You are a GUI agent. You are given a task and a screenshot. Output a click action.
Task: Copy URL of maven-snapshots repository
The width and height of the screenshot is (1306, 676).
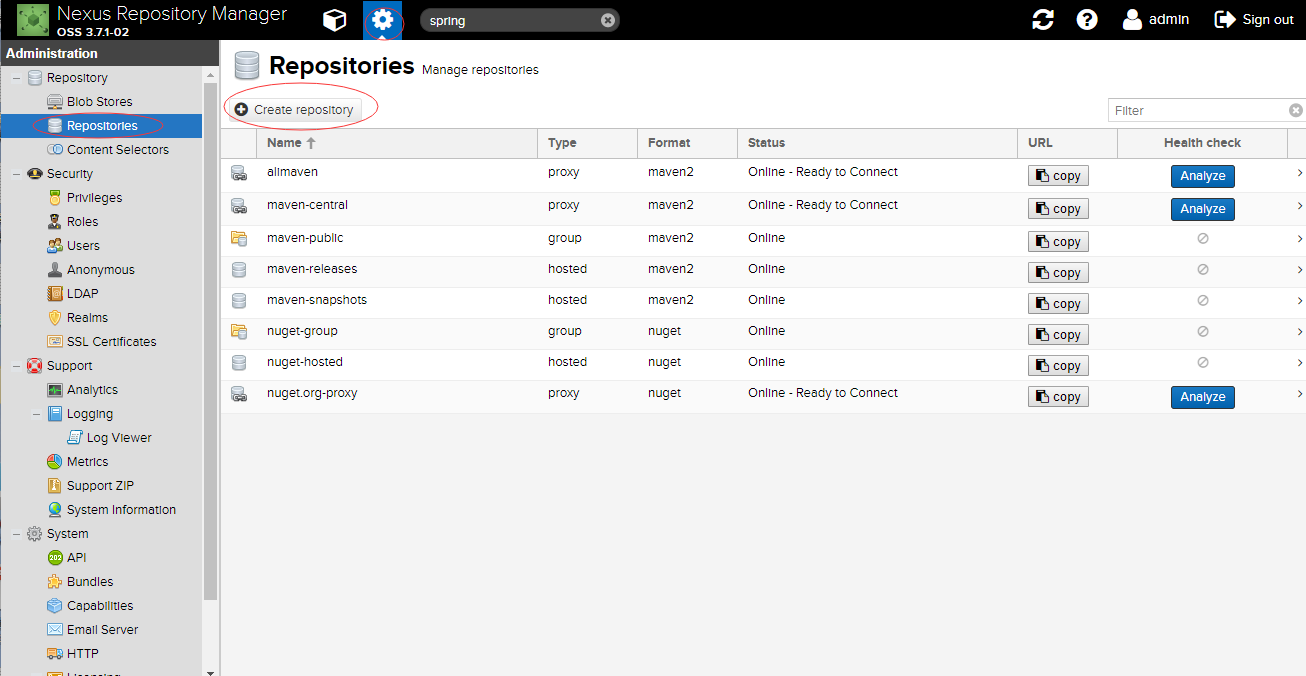(x=1058, y=304)
